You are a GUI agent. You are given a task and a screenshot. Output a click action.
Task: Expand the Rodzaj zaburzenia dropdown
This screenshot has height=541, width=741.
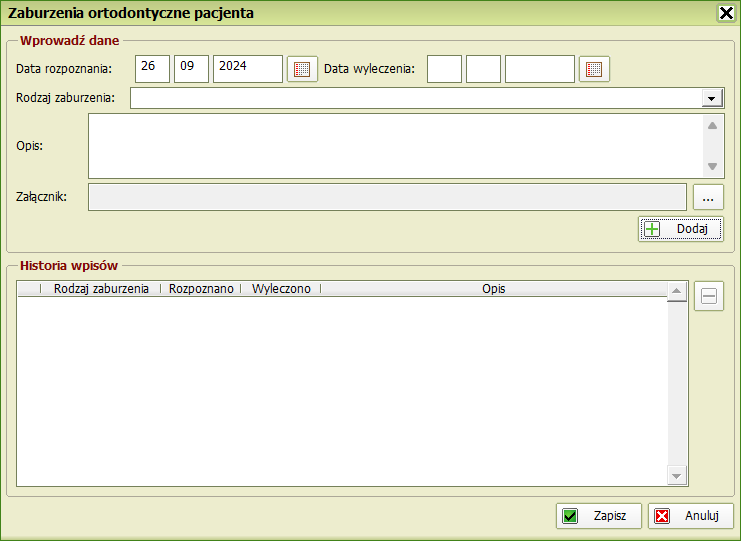(712, 98)
